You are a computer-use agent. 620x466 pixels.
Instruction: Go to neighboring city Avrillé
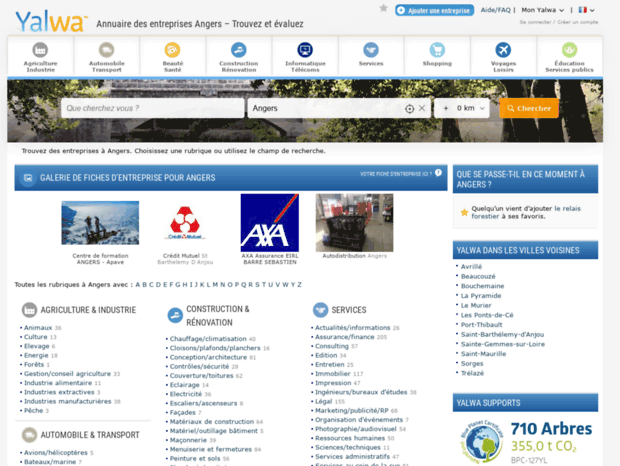pyautogui.click(x=471, y=267)
